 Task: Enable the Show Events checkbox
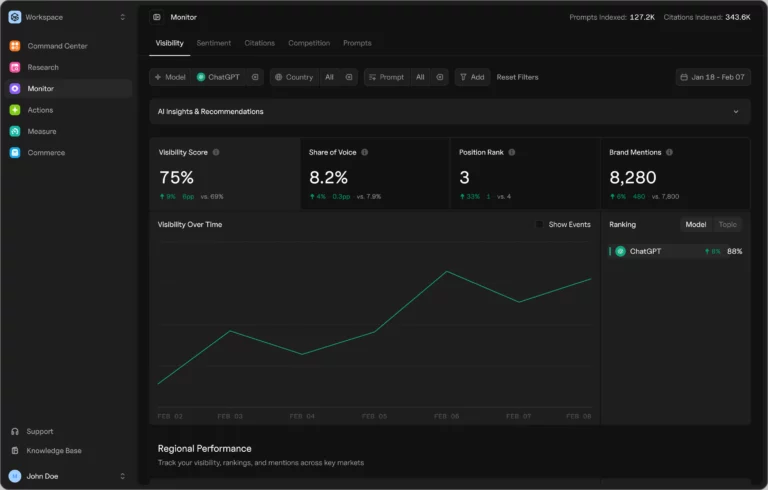pos(539,225)
